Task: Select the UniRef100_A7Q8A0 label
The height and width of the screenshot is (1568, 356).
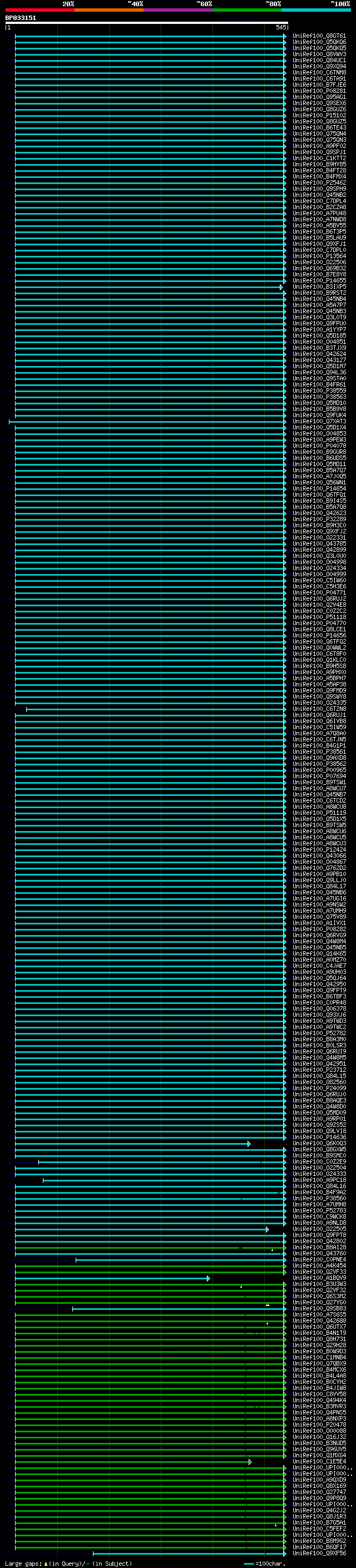Action: (319, 734)
